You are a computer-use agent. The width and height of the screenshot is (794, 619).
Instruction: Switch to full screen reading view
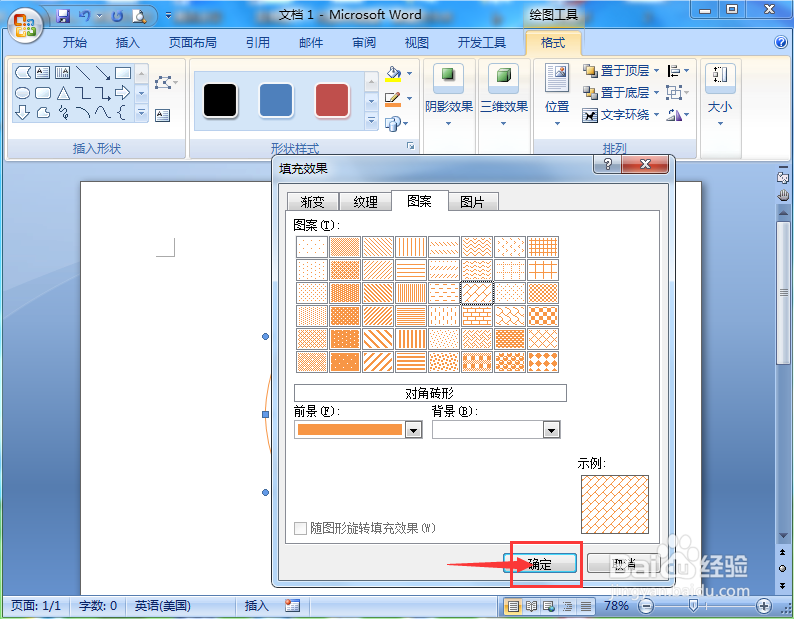(531, 606)
